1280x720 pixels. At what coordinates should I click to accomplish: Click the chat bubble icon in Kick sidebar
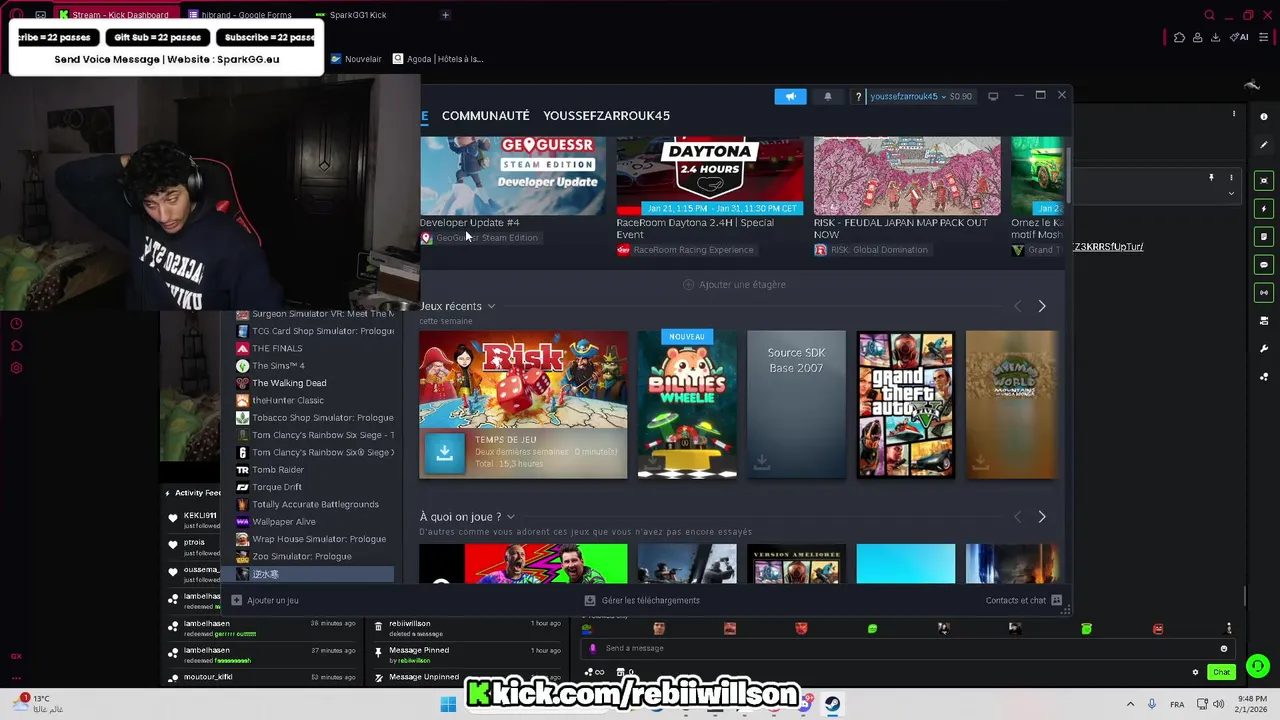click(x=1264, y=265)
